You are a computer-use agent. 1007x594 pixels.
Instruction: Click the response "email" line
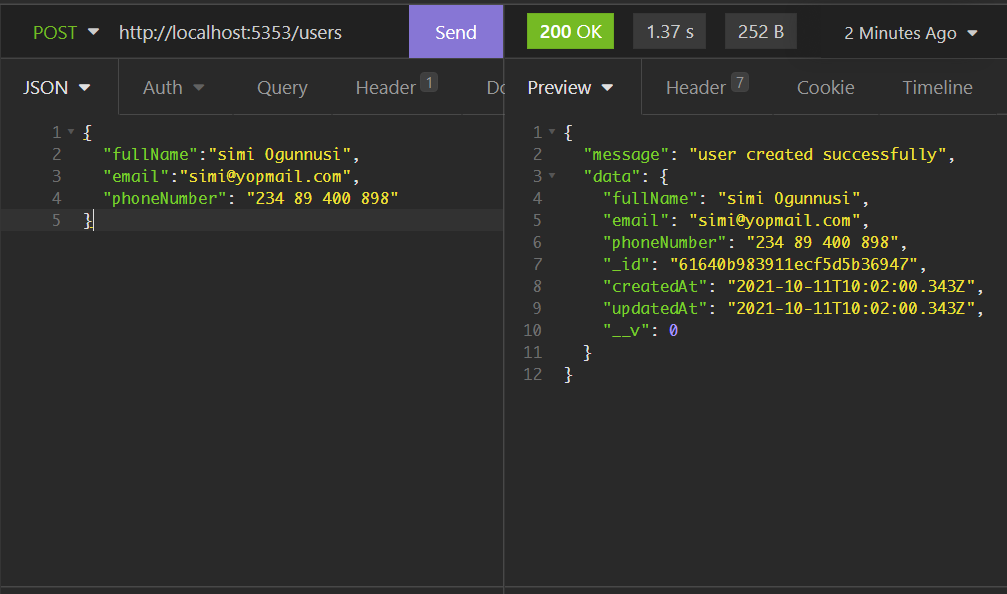(x=735, y=220)
